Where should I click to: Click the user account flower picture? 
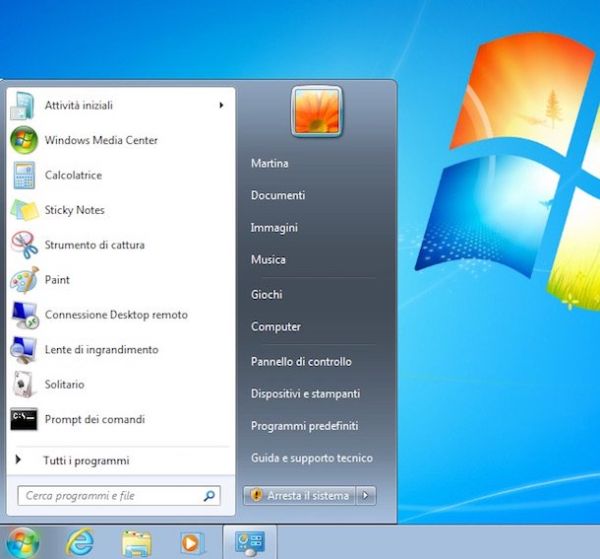click(x=317, y=111)
